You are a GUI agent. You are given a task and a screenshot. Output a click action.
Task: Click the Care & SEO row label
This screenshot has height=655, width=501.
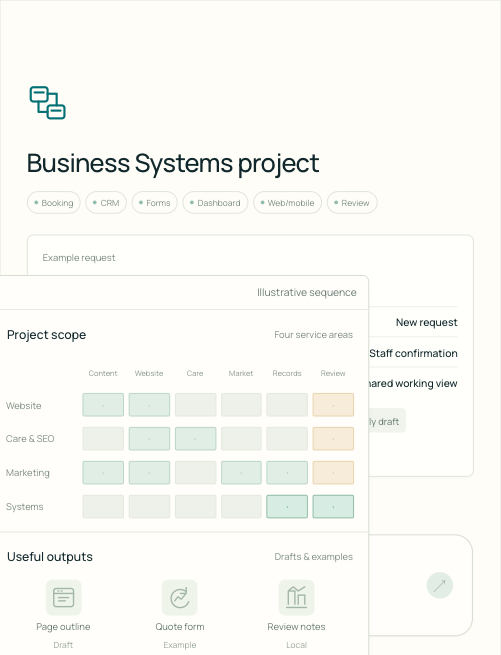pyautogui.click(x=30, y=439)
